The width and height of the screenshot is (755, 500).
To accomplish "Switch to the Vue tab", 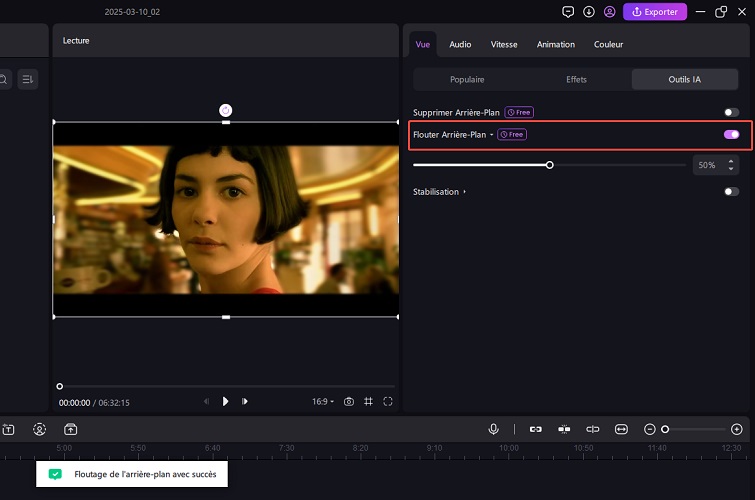I will [x=423, y=44].
